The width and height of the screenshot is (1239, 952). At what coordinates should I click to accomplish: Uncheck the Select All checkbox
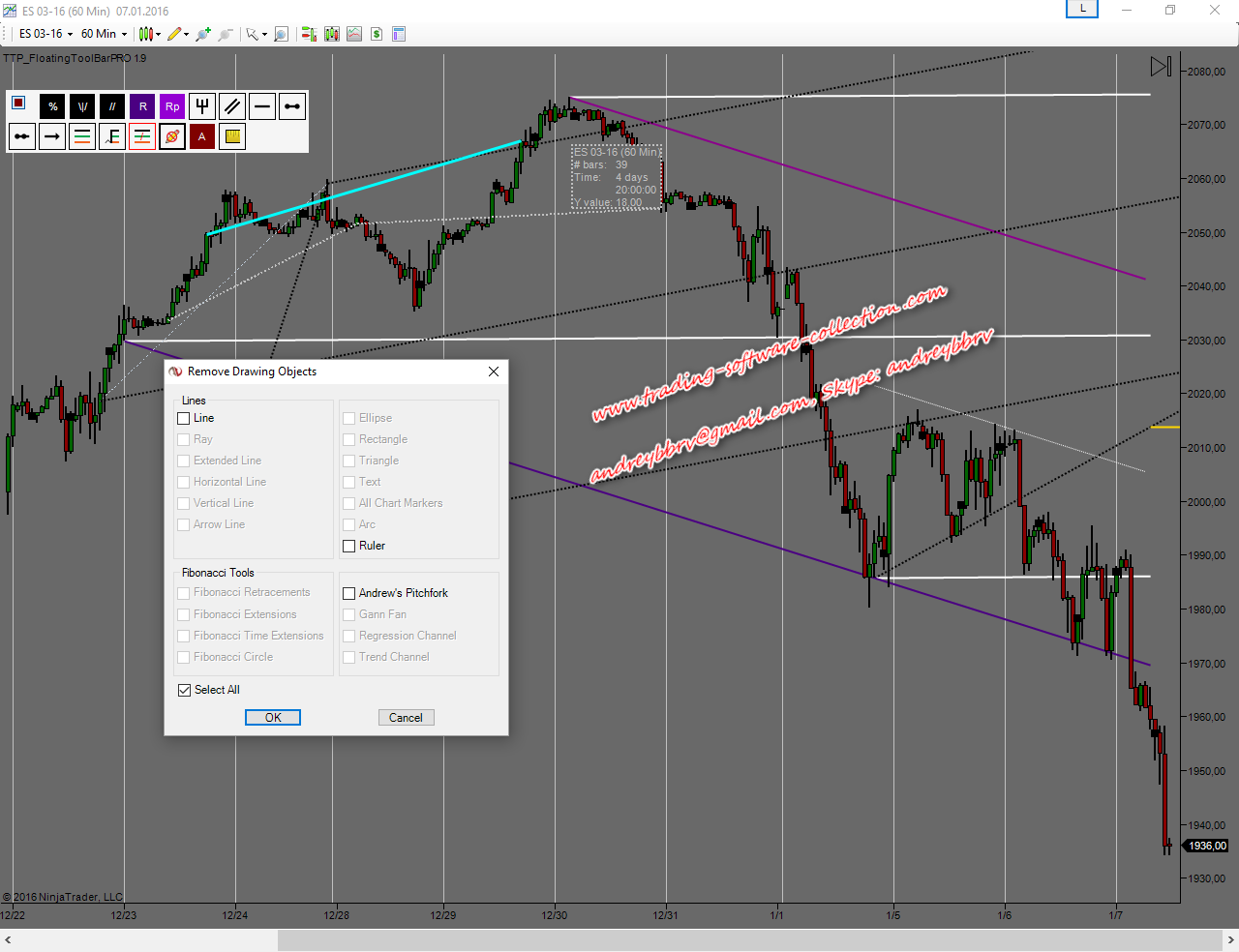click(185, 690)
